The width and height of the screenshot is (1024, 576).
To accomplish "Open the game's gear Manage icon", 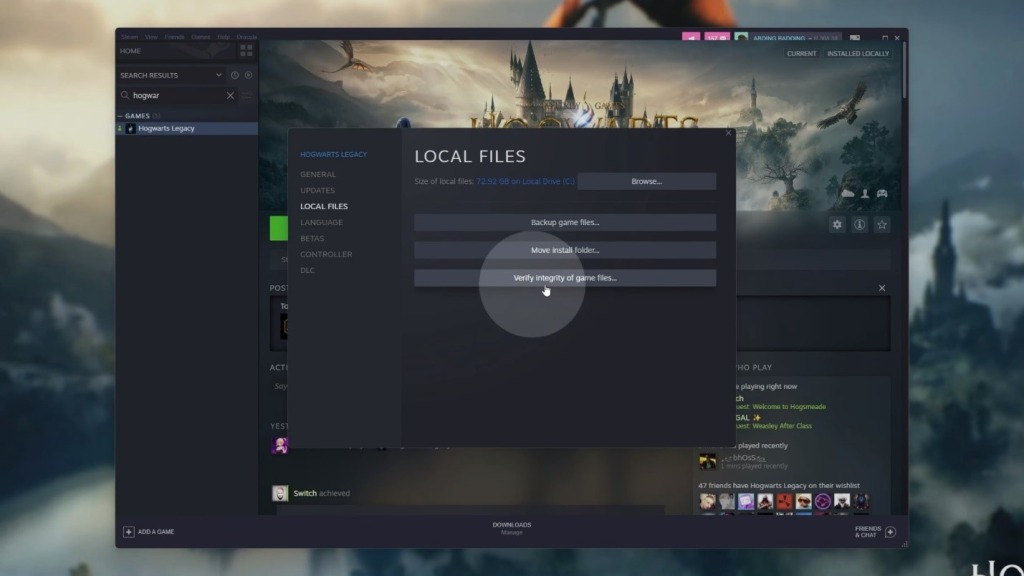I will click(837, 225).
